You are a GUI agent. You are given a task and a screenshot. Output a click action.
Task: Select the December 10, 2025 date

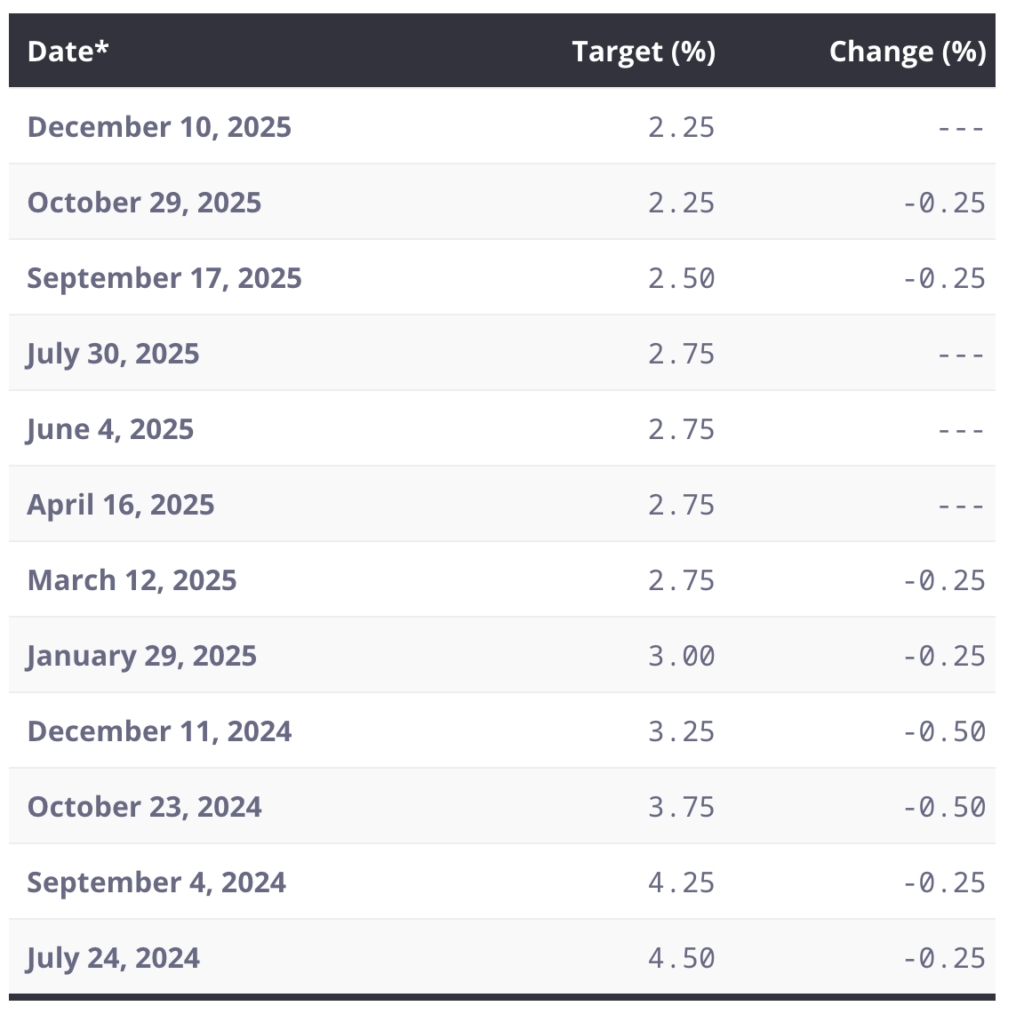pyautogui.click(x=159, y=127)
